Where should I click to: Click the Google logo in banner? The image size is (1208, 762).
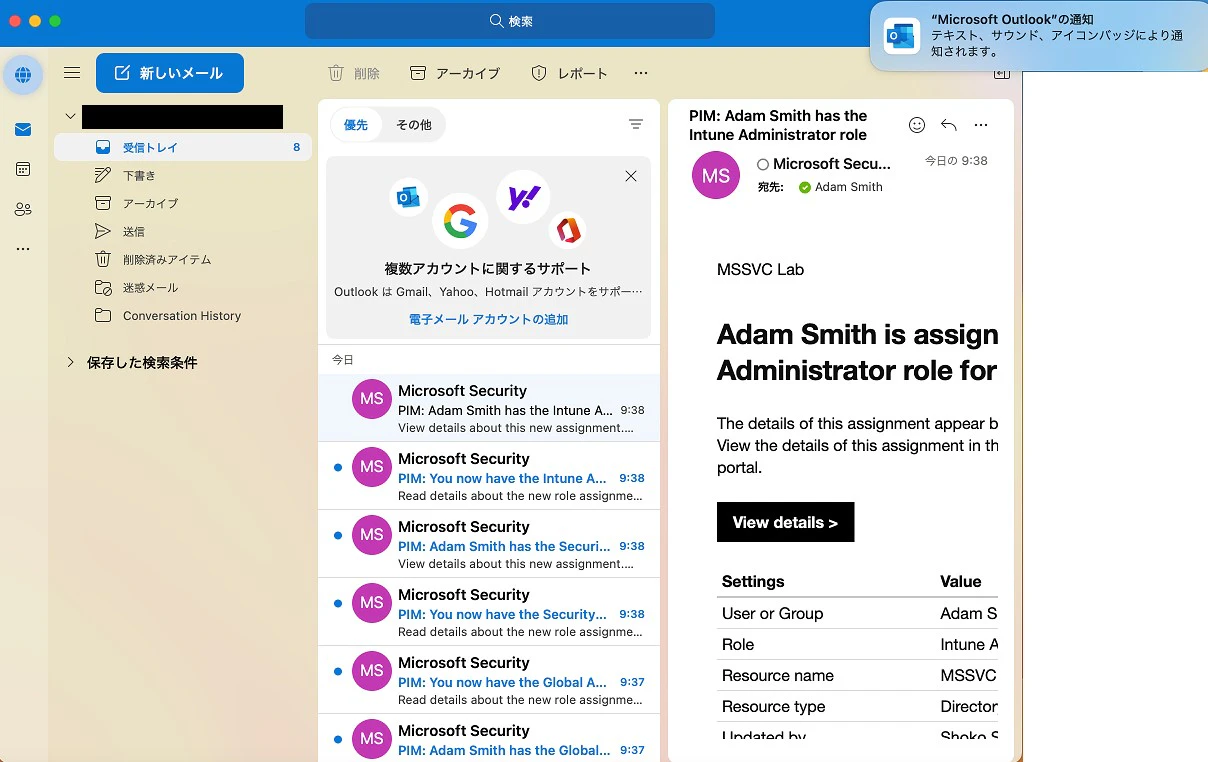pos(460,221)
